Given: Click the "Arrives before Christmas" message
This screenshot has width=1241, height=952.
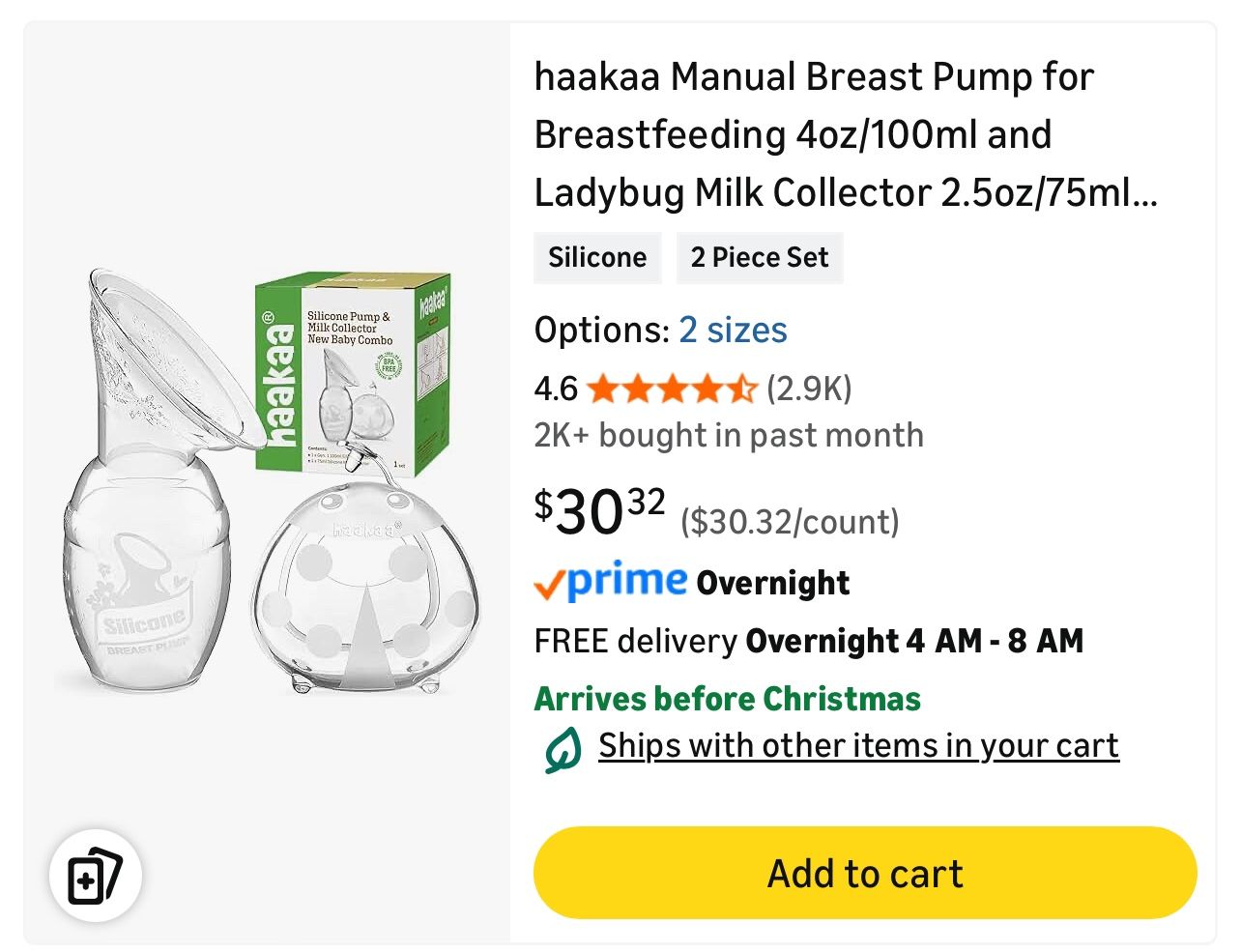Looking at the screenshot, I should point(727,698).
